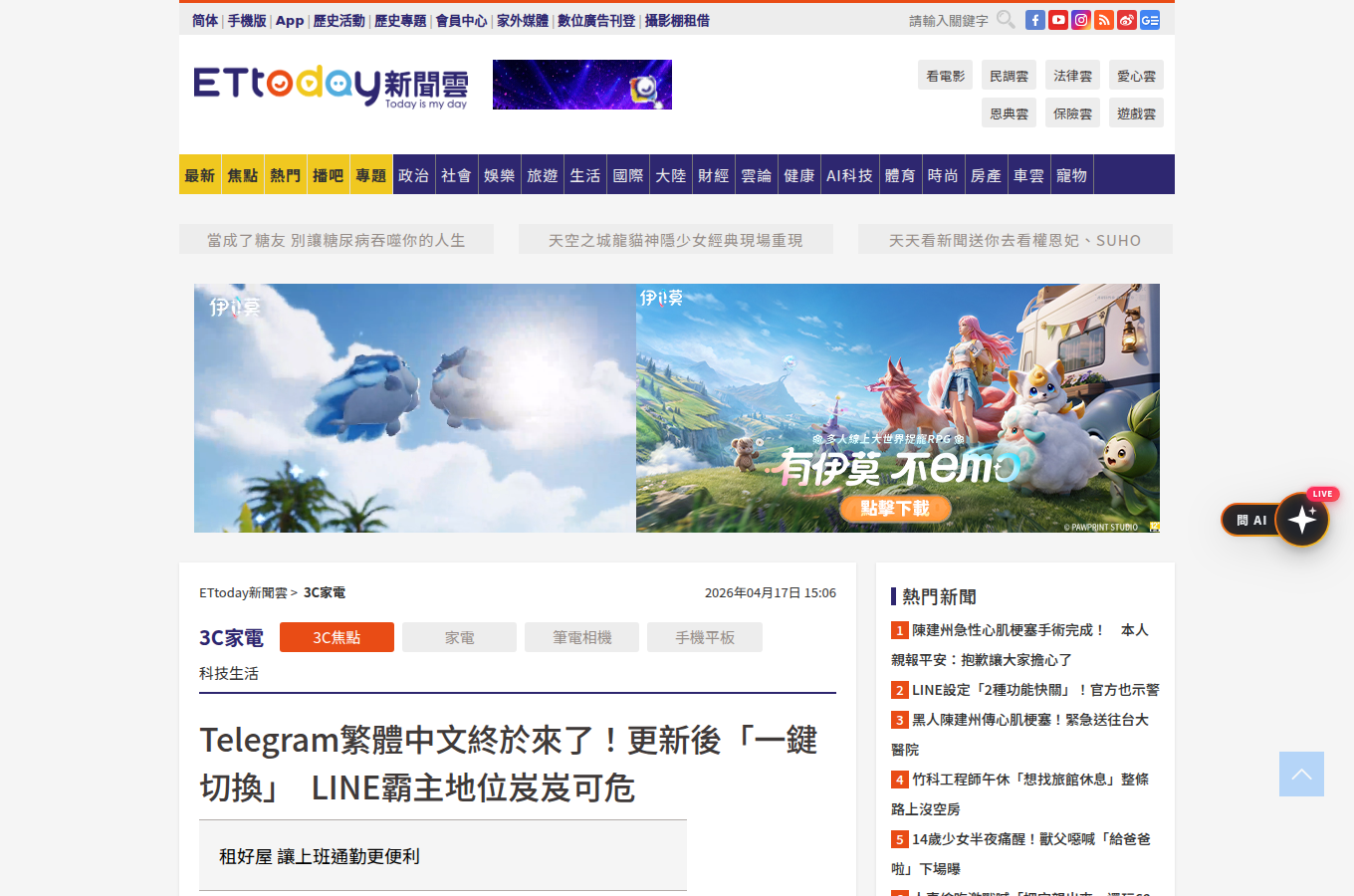Open the 雲論 navigation item

(x=757, y=175)
